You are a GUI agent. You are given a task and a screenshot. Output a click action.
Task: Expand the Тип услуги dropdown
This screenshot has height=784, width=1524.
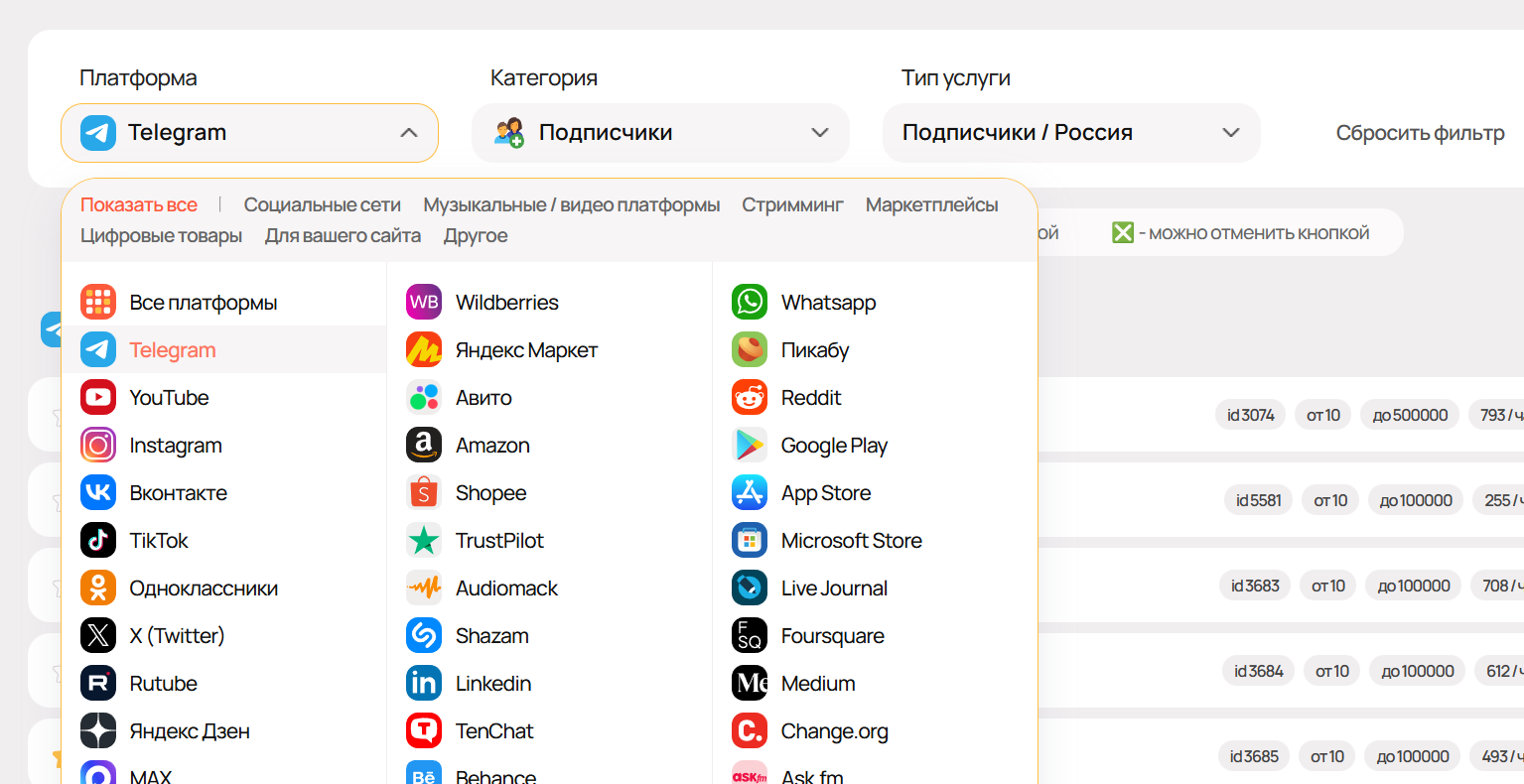pos(1070,133)
